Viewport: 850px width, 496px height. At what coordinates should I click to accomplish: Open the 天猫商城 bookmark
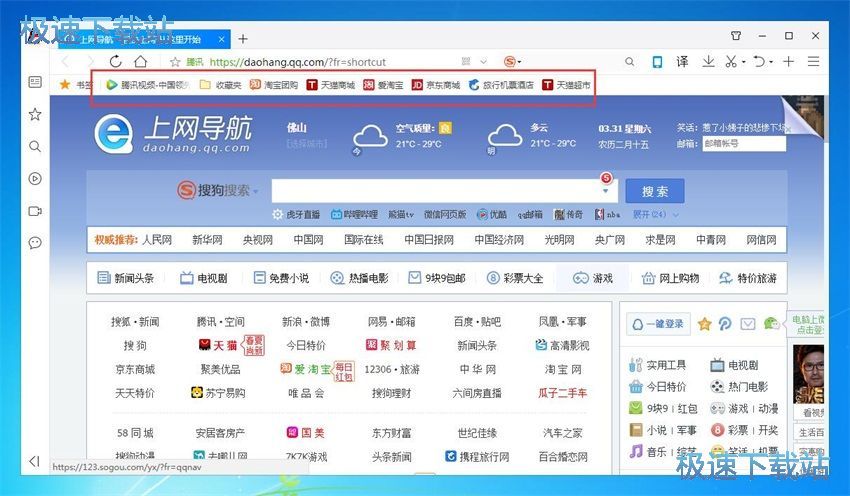(x=331, y=85)
